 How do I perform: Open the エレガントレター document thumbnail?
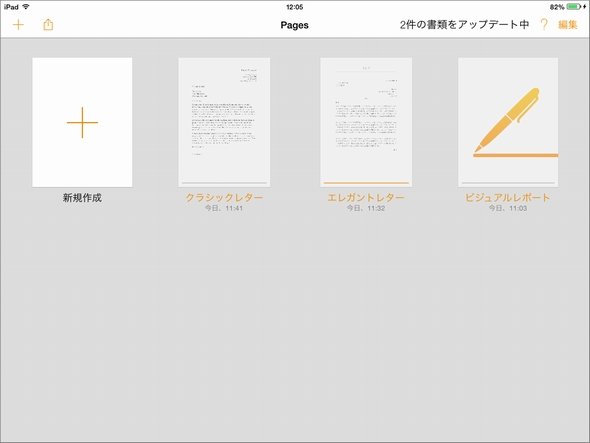[x=366, y=122]
